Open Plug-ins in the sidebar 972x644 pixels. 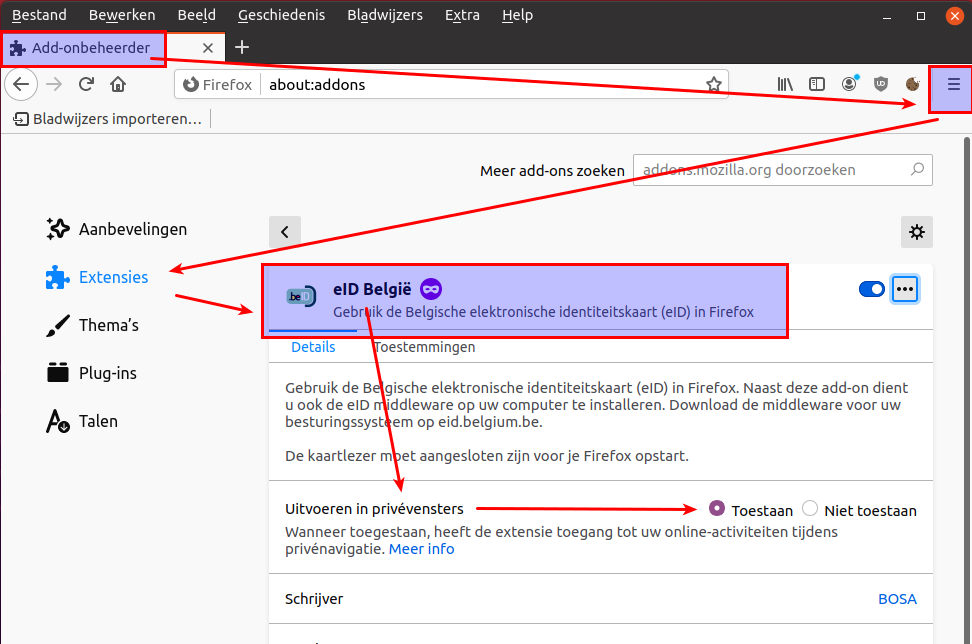[x=91, y=373]
